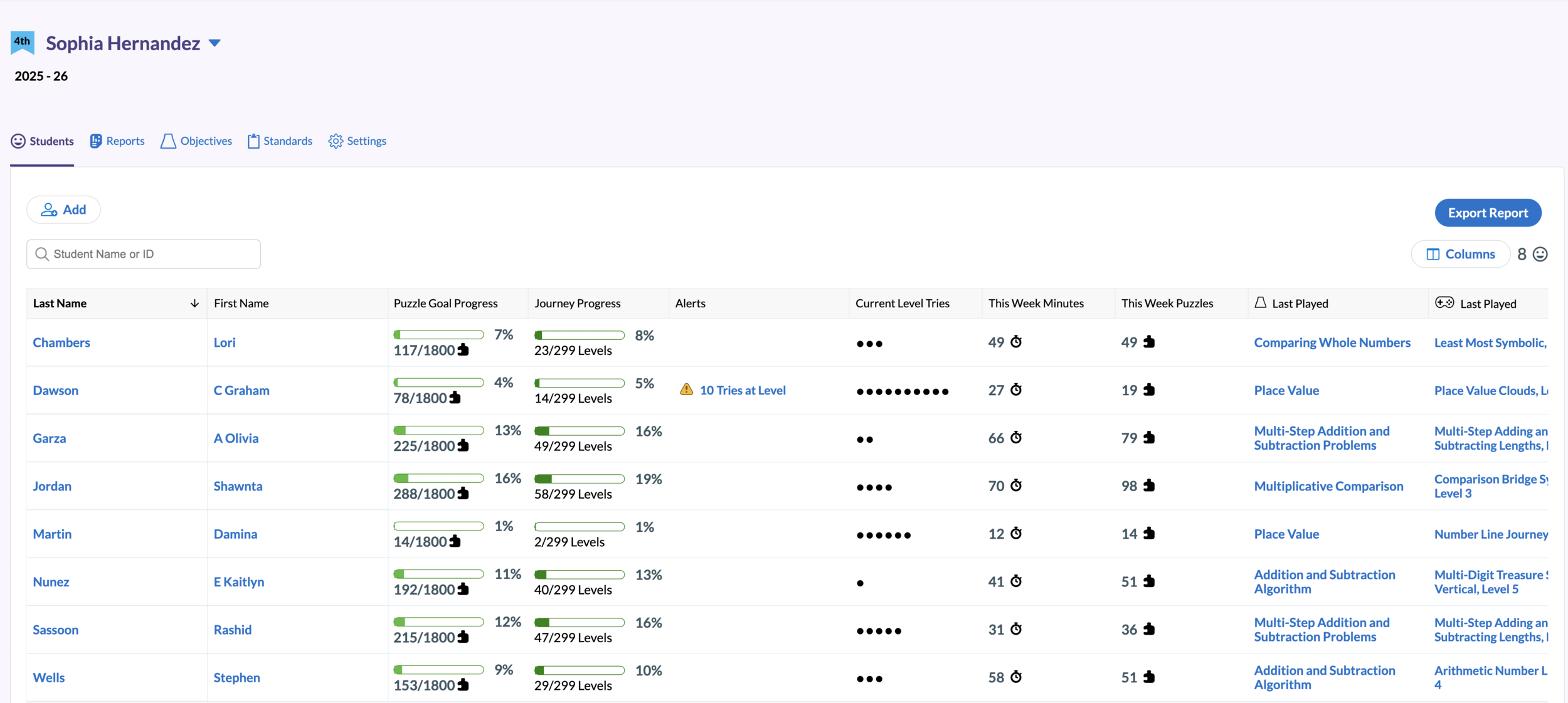The image size is (1568, 703).
Task: Go to the Standards tab
Action: (280, 141)
